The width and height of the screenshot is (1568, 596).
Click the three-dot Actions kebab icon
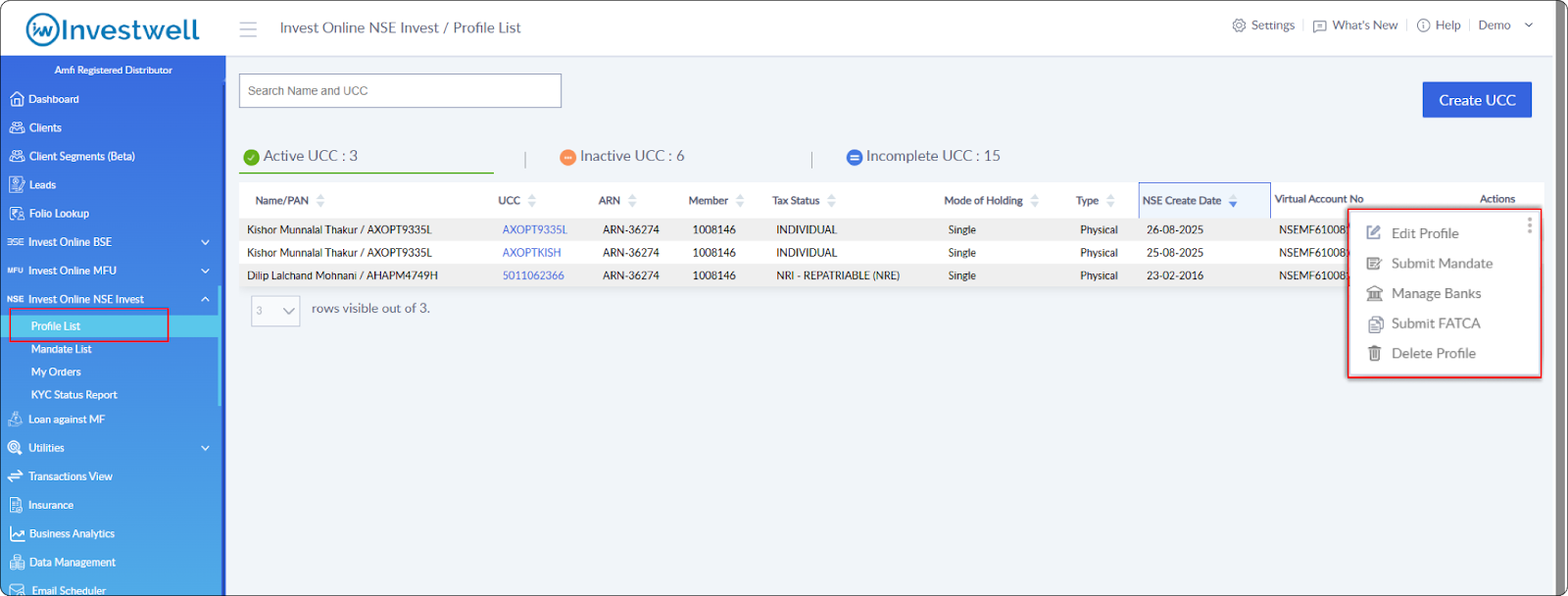[1529, 225]
